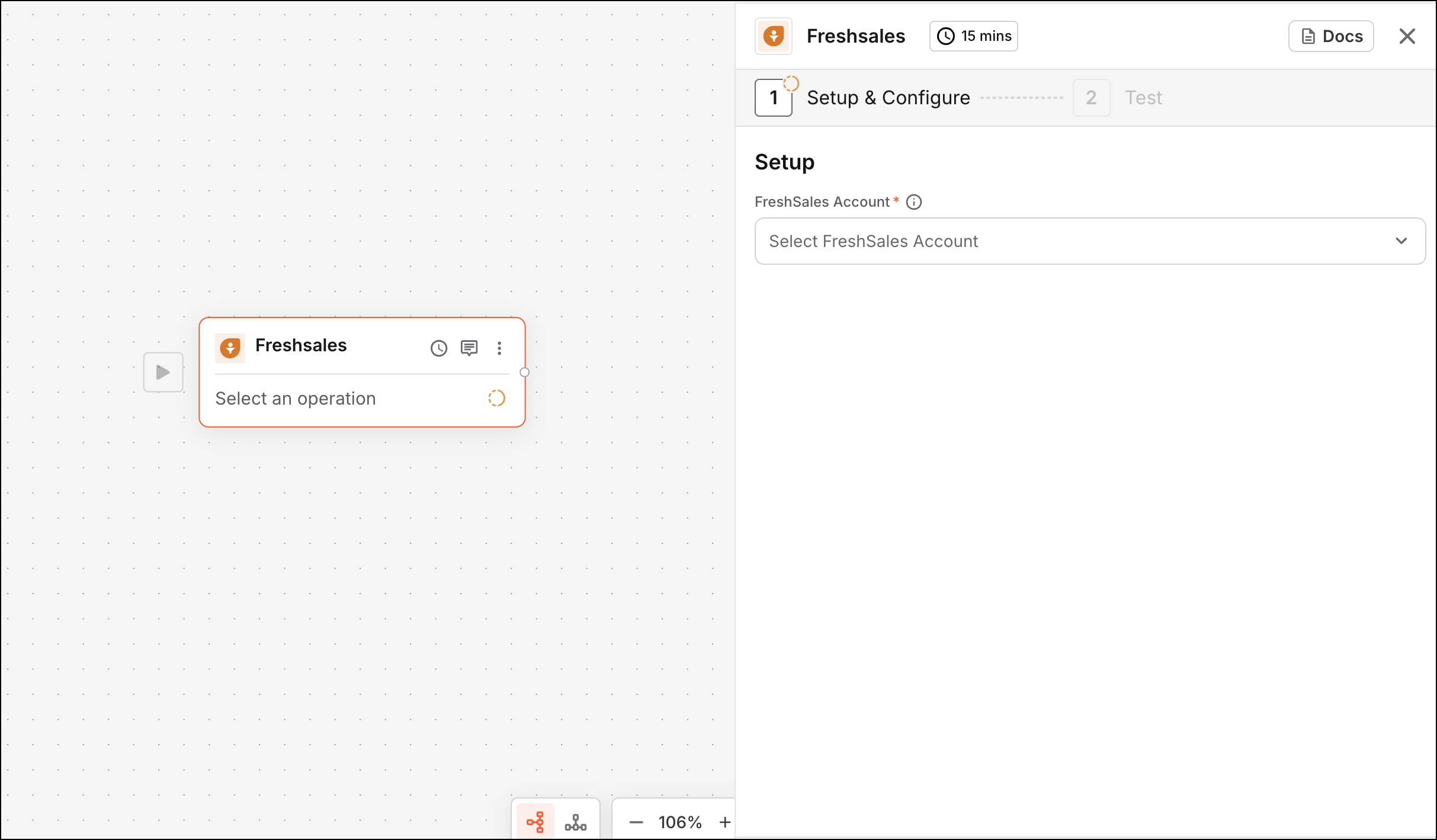Select the vertical tree layout icon
Screen dimensions: 1437x840
(576, 822)
